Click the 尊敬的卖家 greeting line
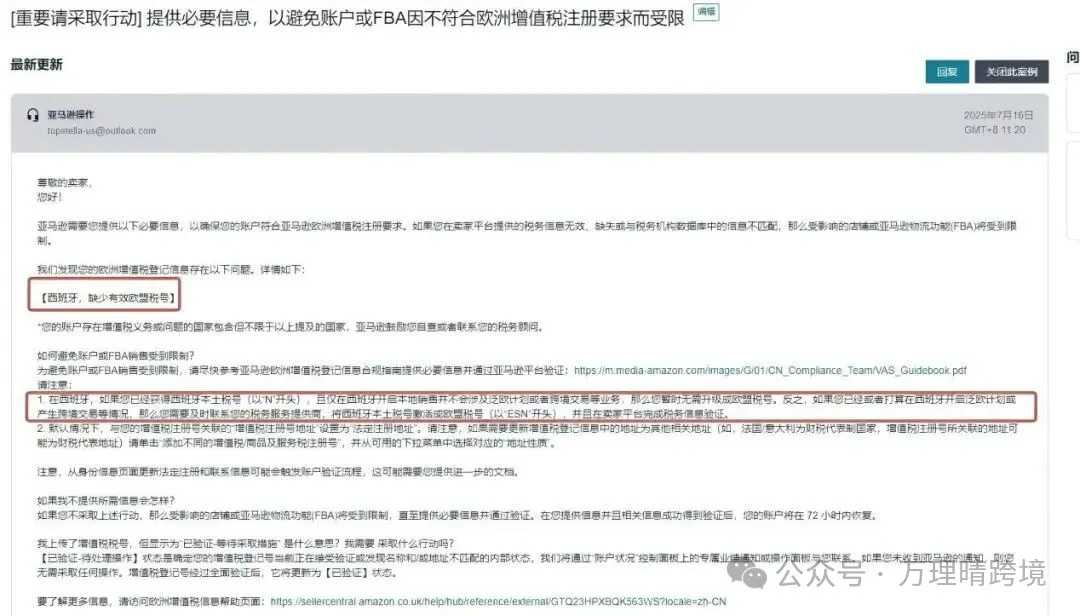This screenshot has height=616, width=1080. coord(65,183)
